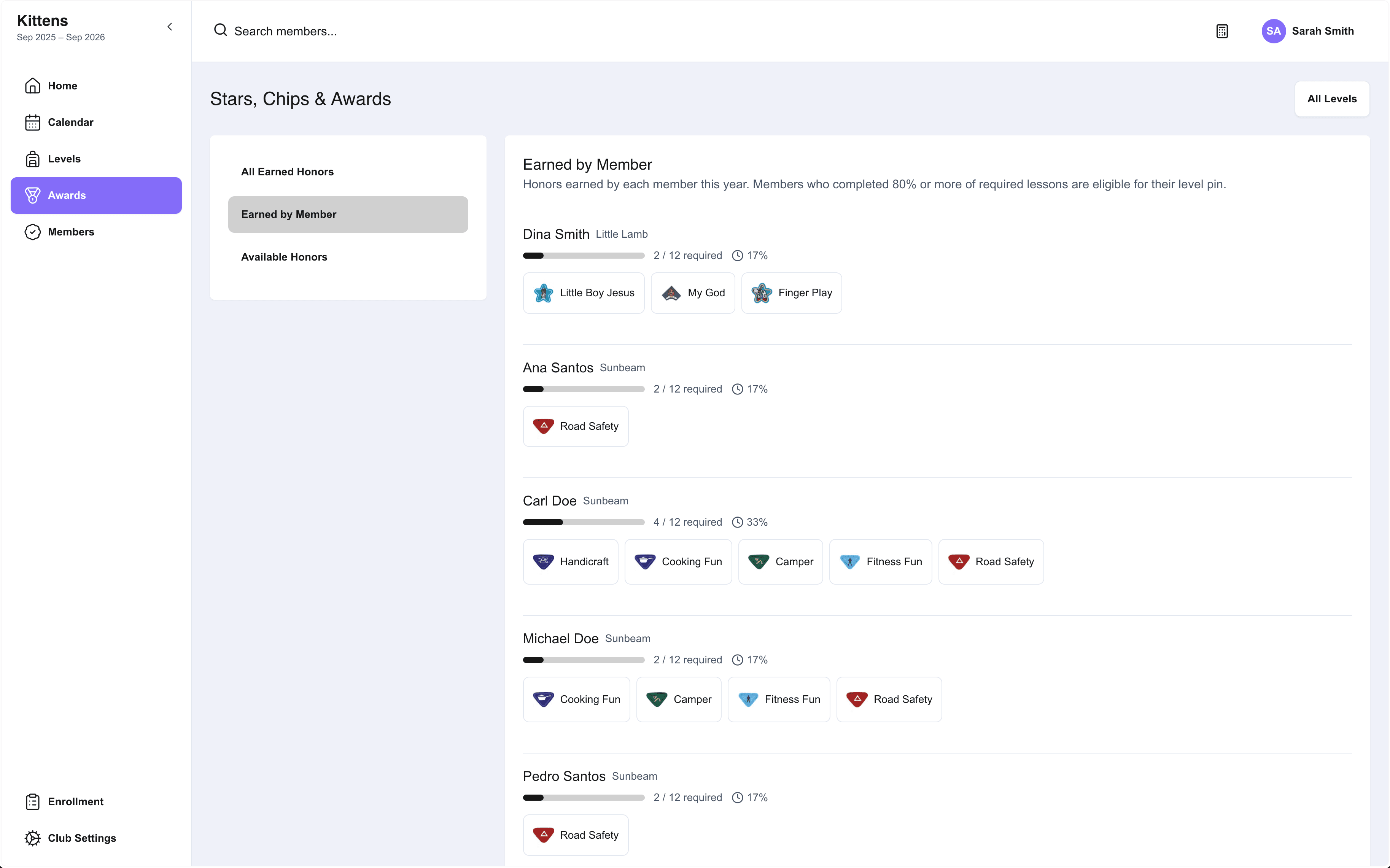The width and height of the screenshot is (1390, 868).
Task: Open Calendar section
Action: click(x=96, y=122)
